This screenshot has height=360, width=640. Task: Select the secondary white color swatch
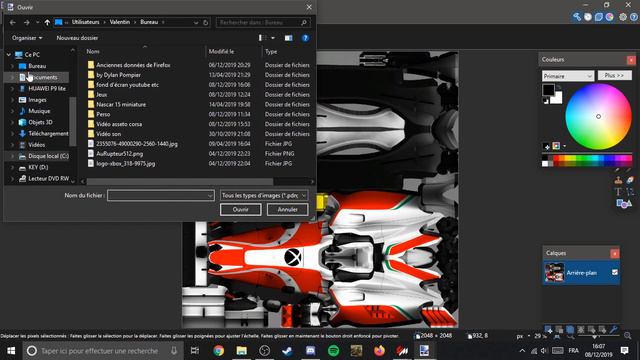click(x=558, y=98)
